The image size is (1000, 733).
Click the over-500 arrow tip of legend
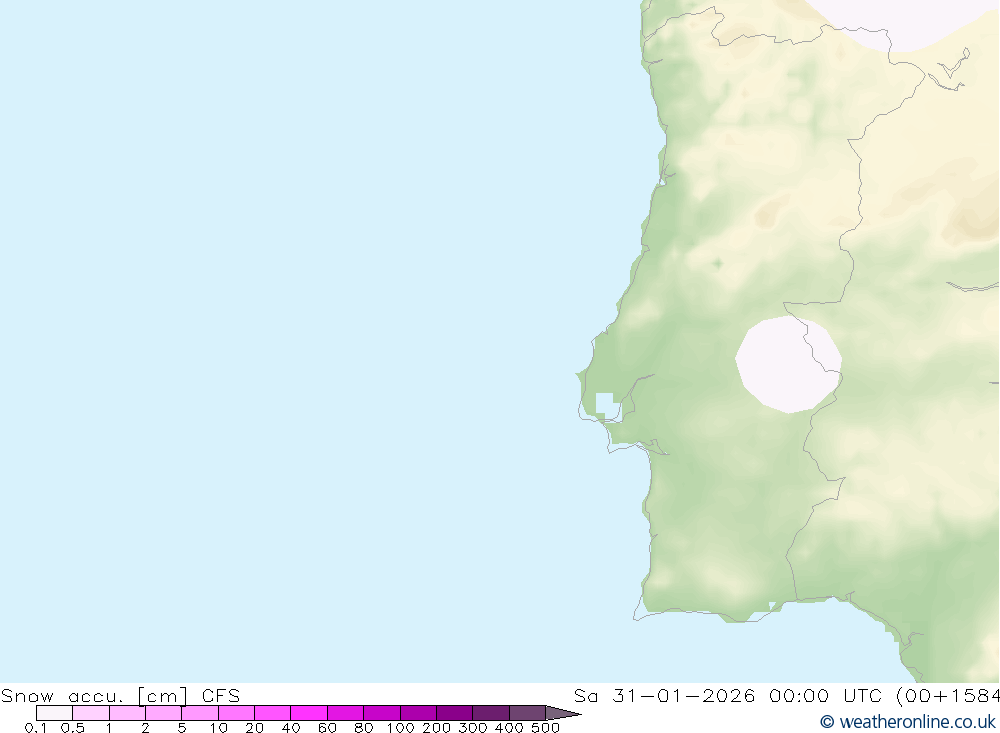click(x=563, y=713)
